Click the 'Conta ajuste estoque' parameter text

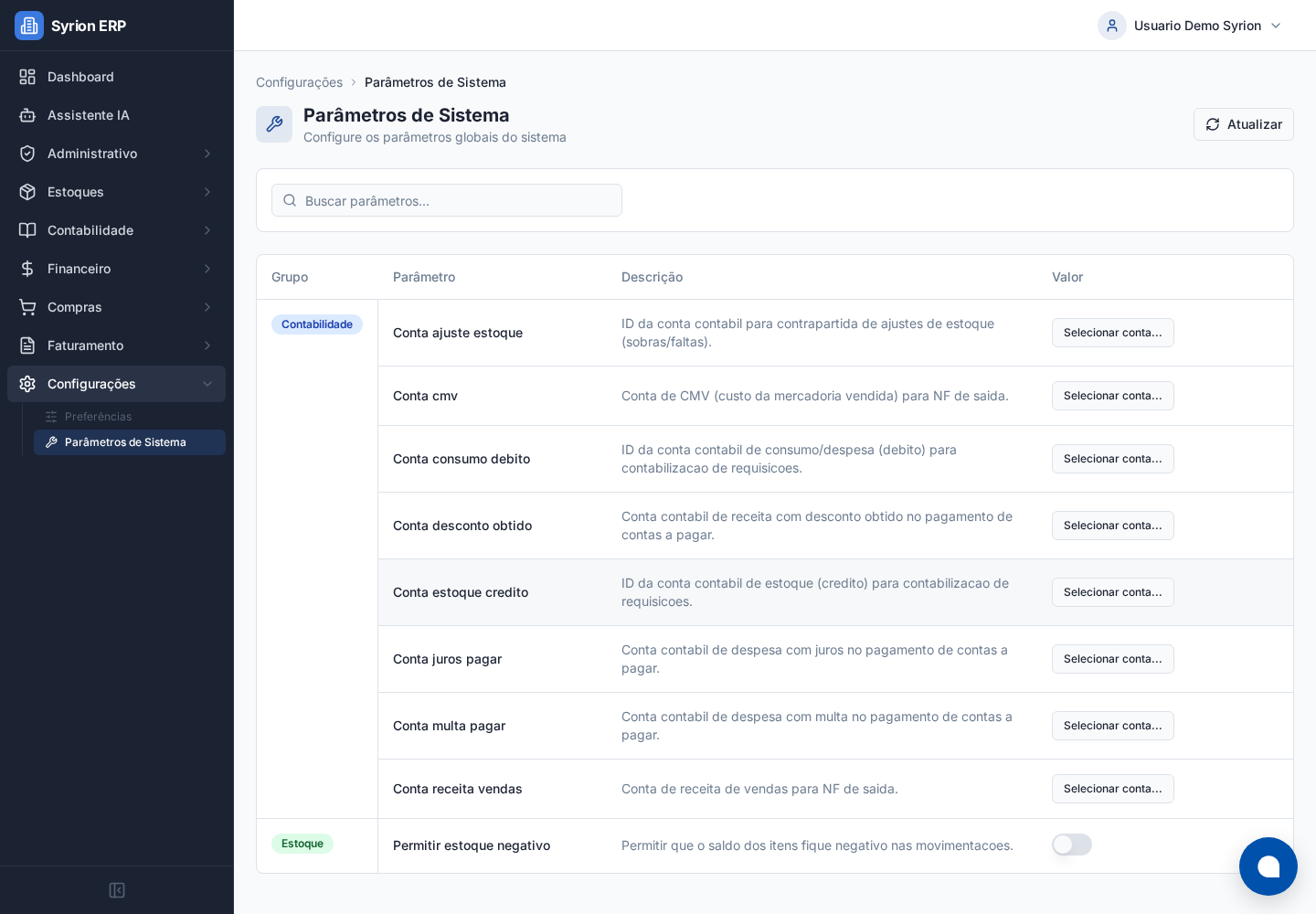coord(458,333)
